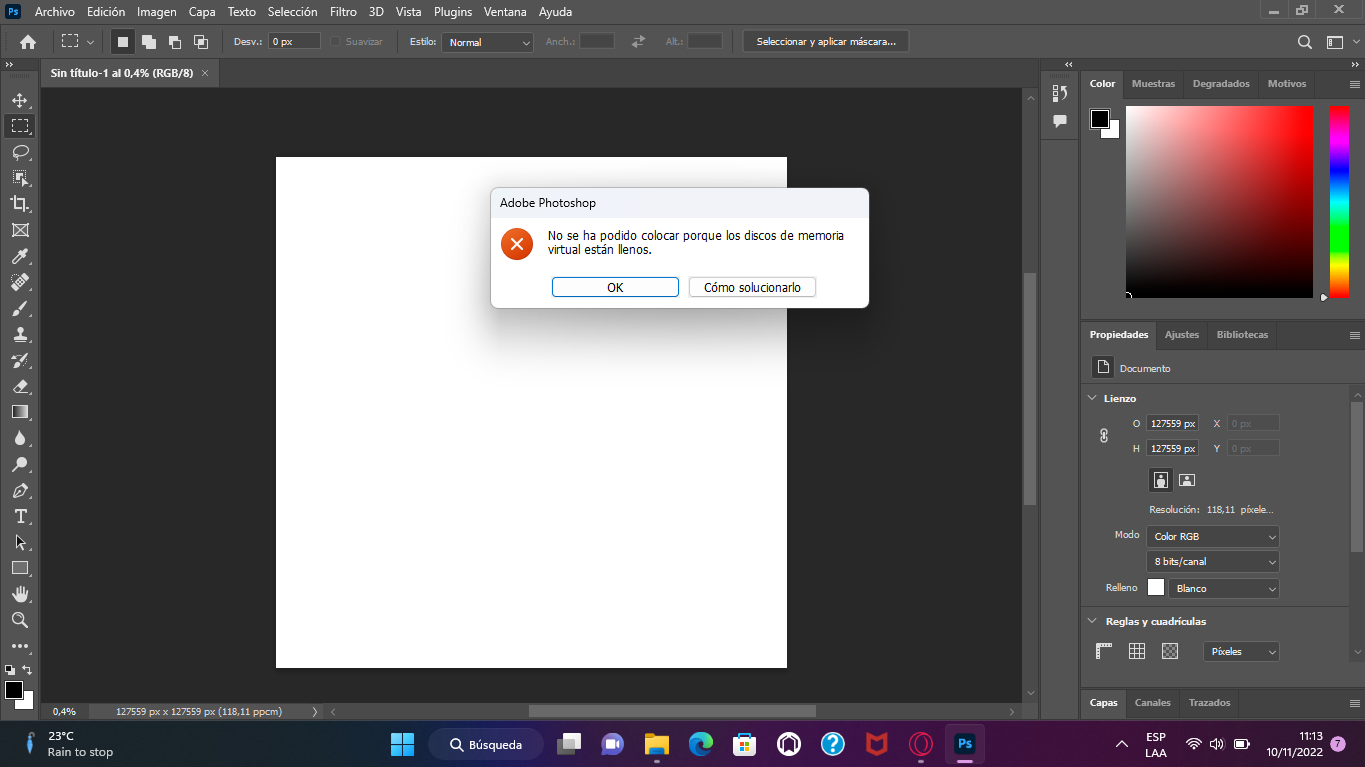Open the Estilo Normal dropdown

(488, 42)
